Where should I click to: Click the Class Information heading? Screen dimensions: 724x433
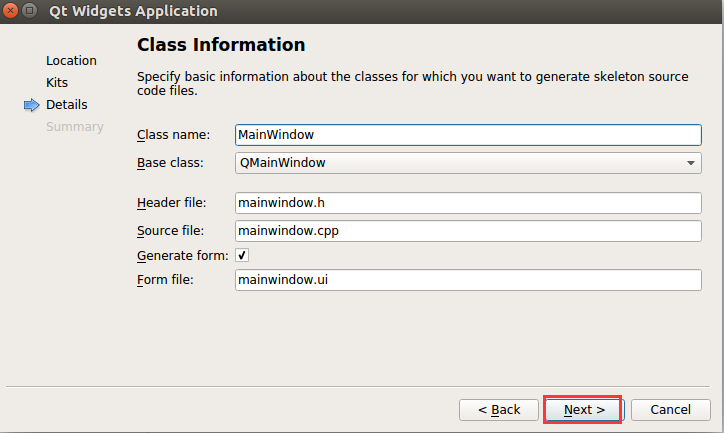point(221,45)
